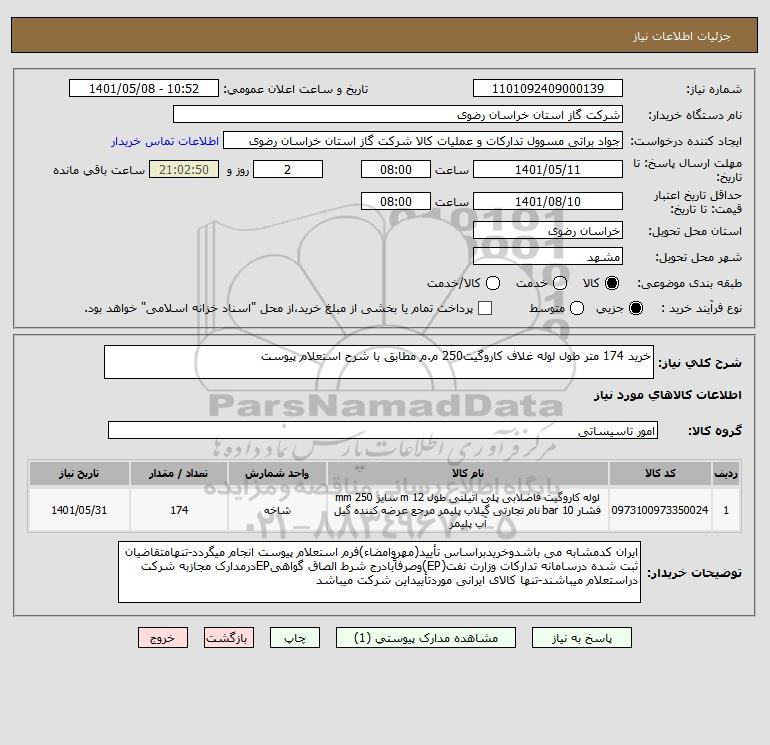The image size is (770, 745).
Task: Open the اطلاعات تماس خریدار link
Action: (x=165, y=141)
